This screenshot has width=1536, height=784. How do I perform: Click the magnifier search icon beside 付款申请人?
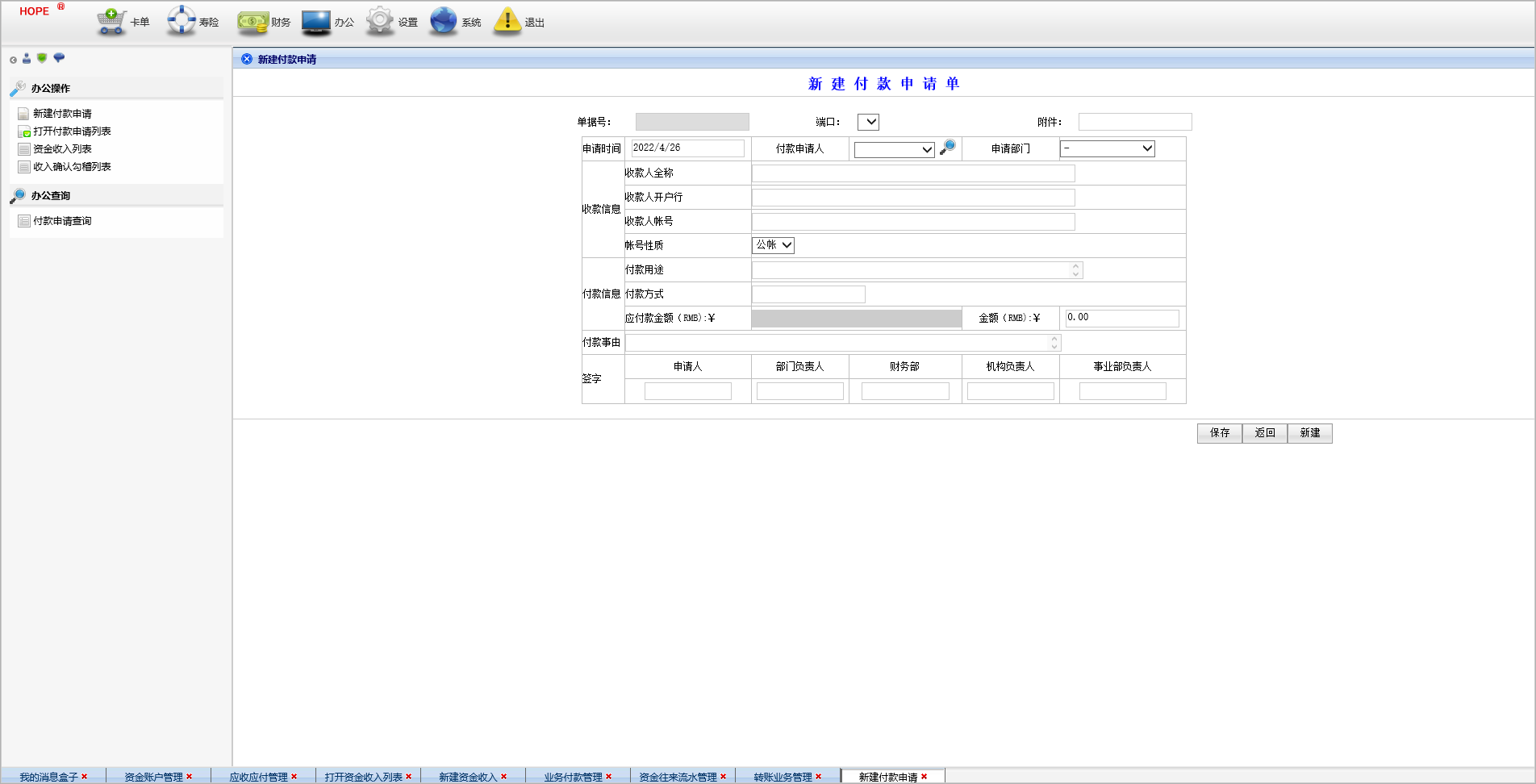pyautogui.click(x=948, y=148)
